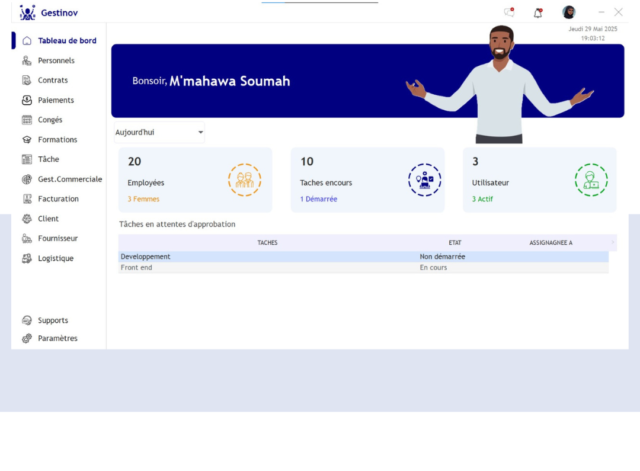Image resolution: width=640 pixels, height=471 pixels.
Task: Click the En cours status cell
Action: click(433, 268)
